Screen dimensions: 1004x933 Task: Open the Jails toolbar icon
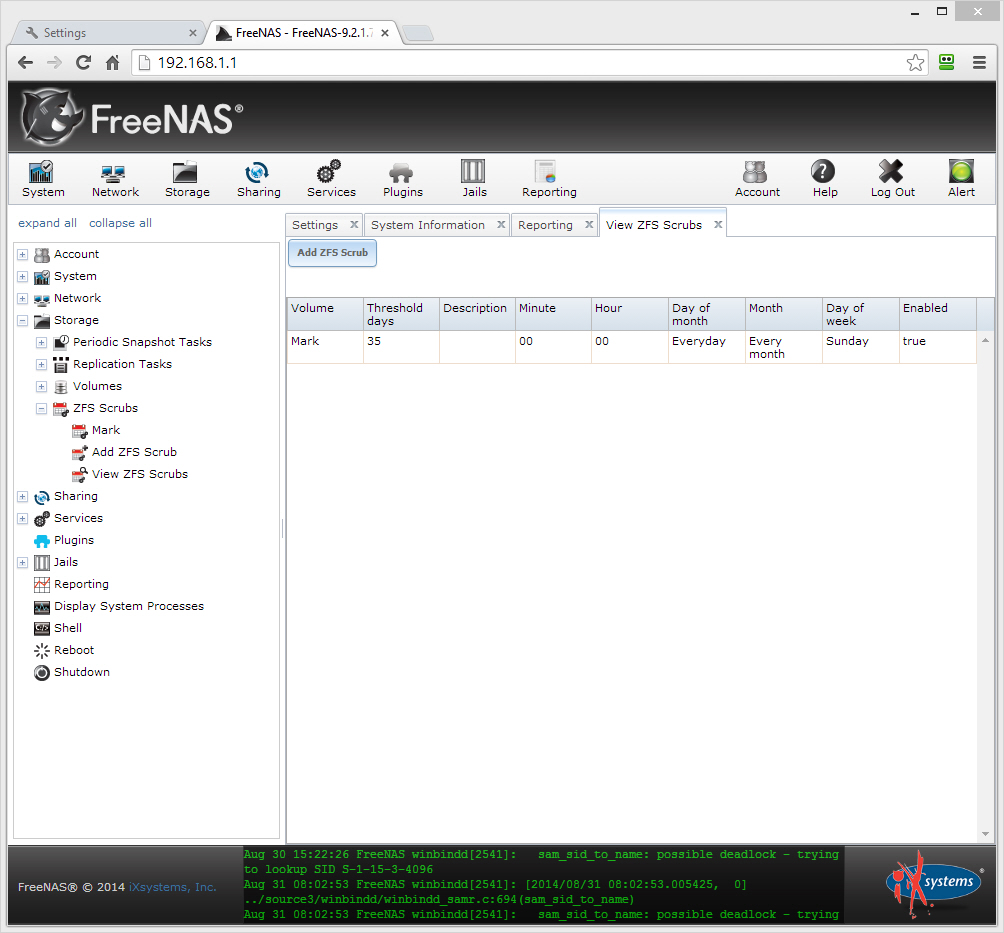pos(474,179)
